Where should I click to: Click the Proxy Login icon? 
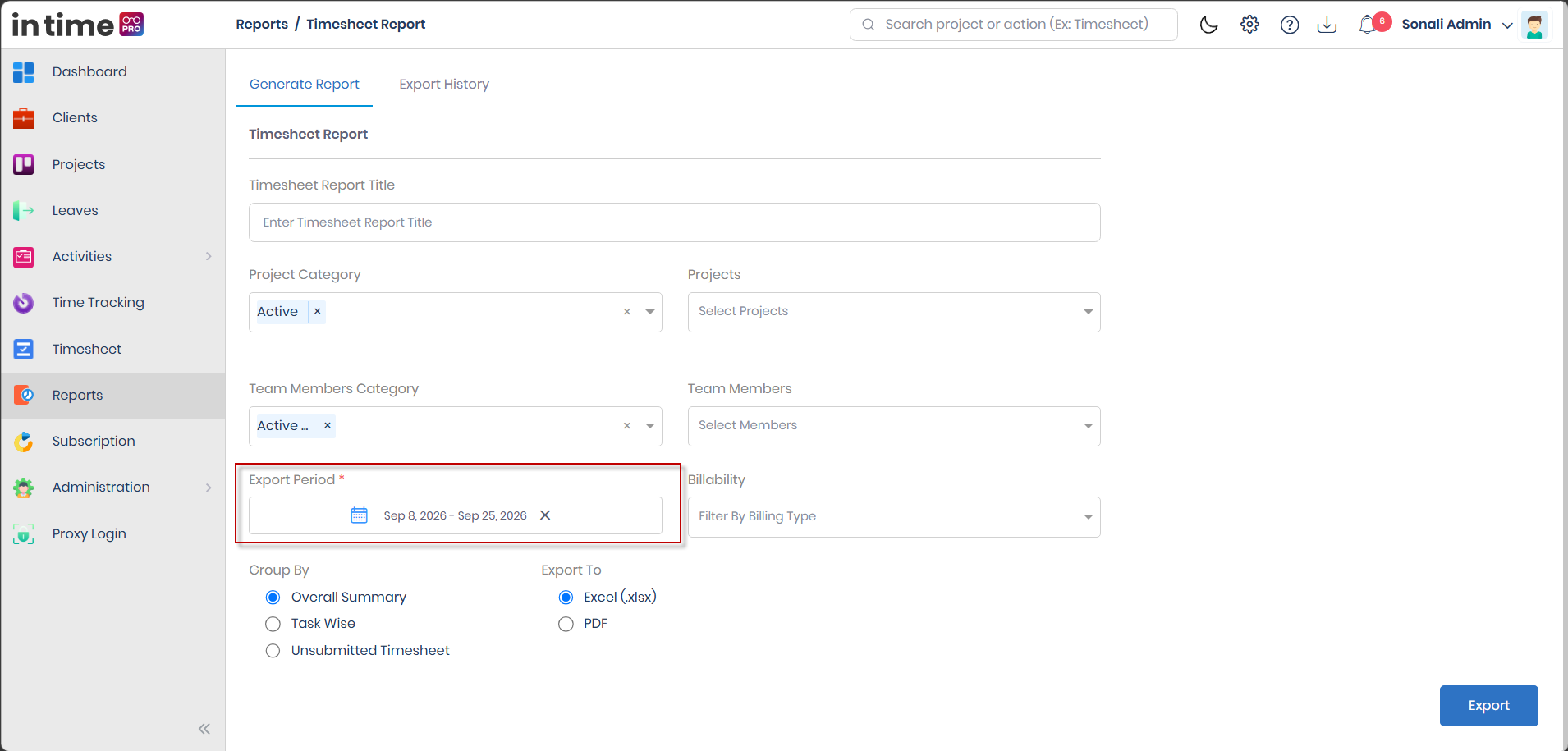[x=24, y=534]
